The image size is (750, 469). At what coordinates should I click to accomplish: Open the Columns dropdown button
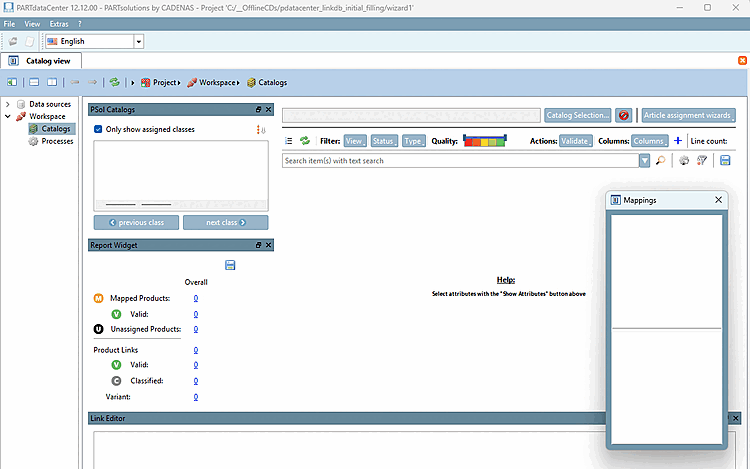click(650, 141)
